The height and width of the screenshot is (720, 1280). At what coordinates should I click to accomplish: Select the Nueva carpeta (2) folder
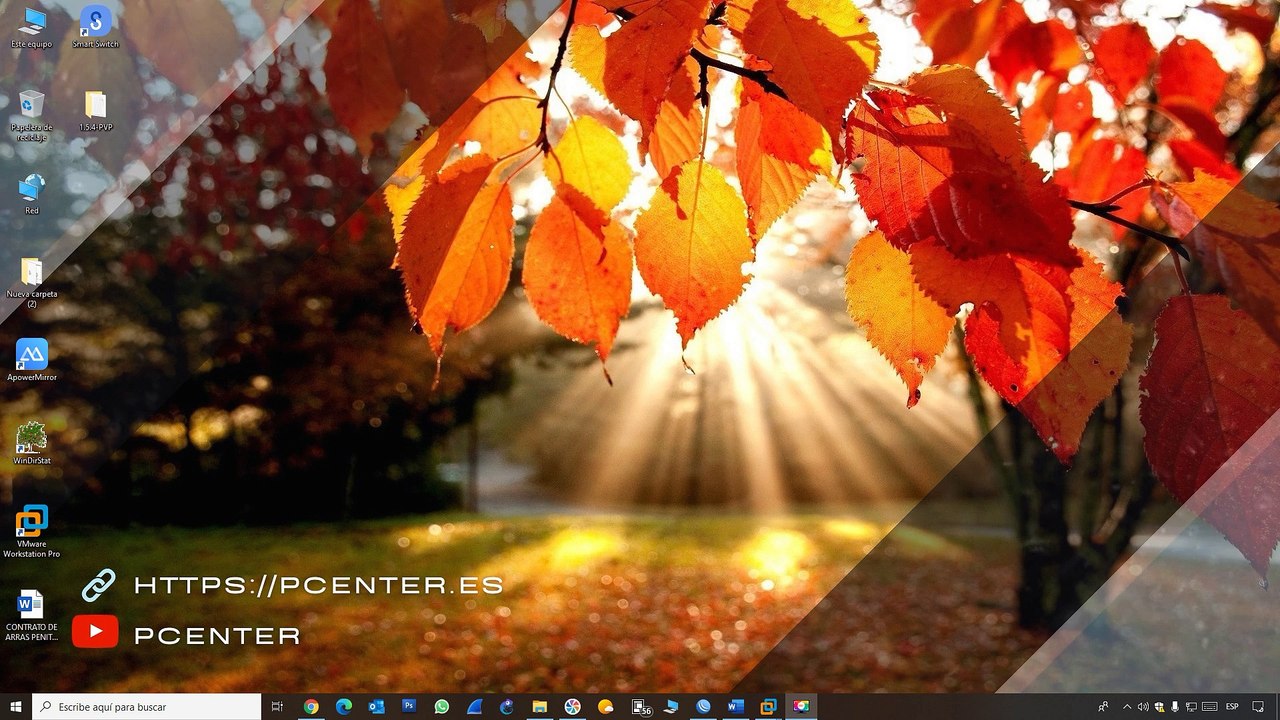(x=32, y=282)
